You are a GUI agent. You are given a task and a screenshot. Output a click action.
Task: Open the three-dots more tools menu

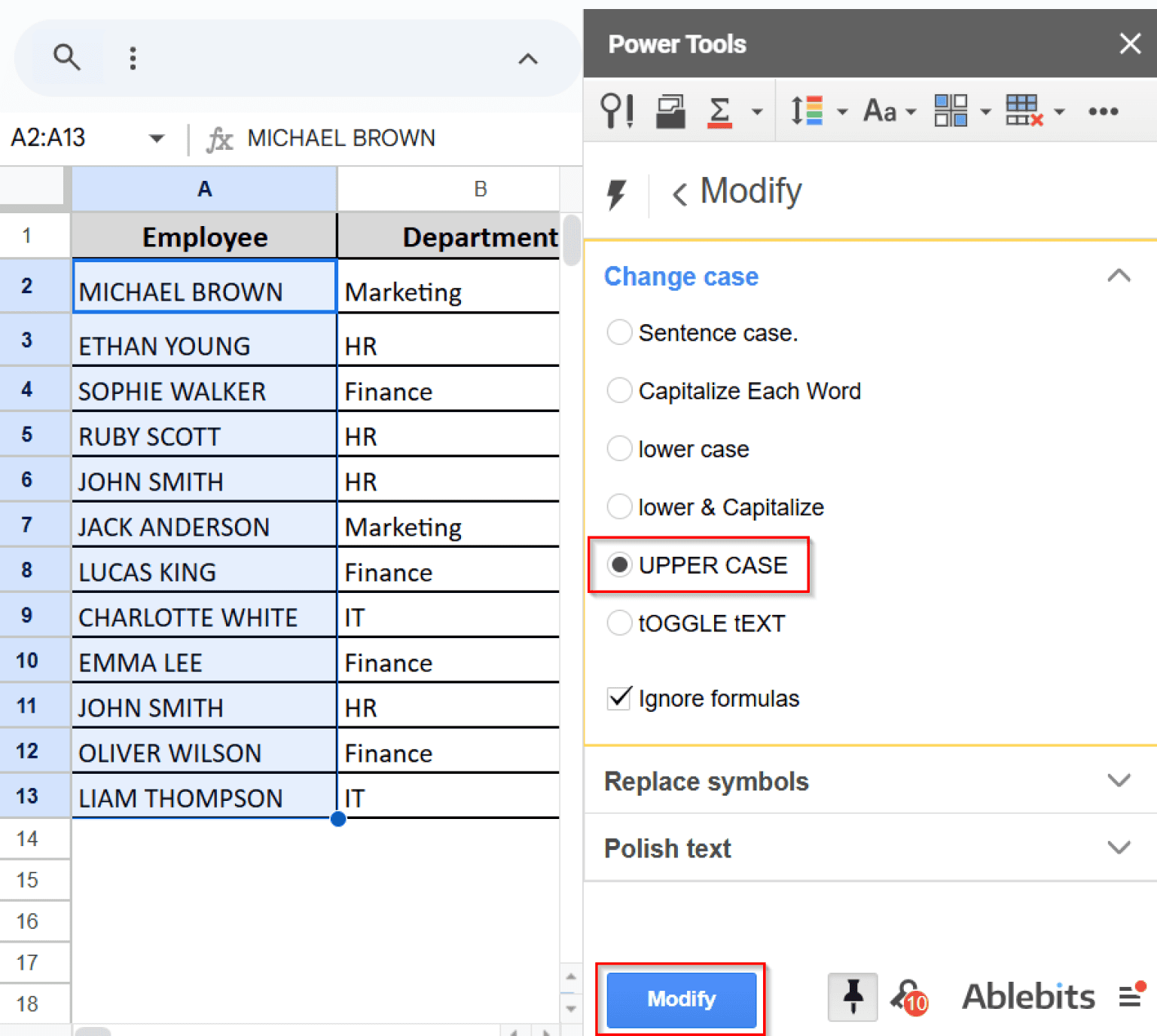point(1103,112)
